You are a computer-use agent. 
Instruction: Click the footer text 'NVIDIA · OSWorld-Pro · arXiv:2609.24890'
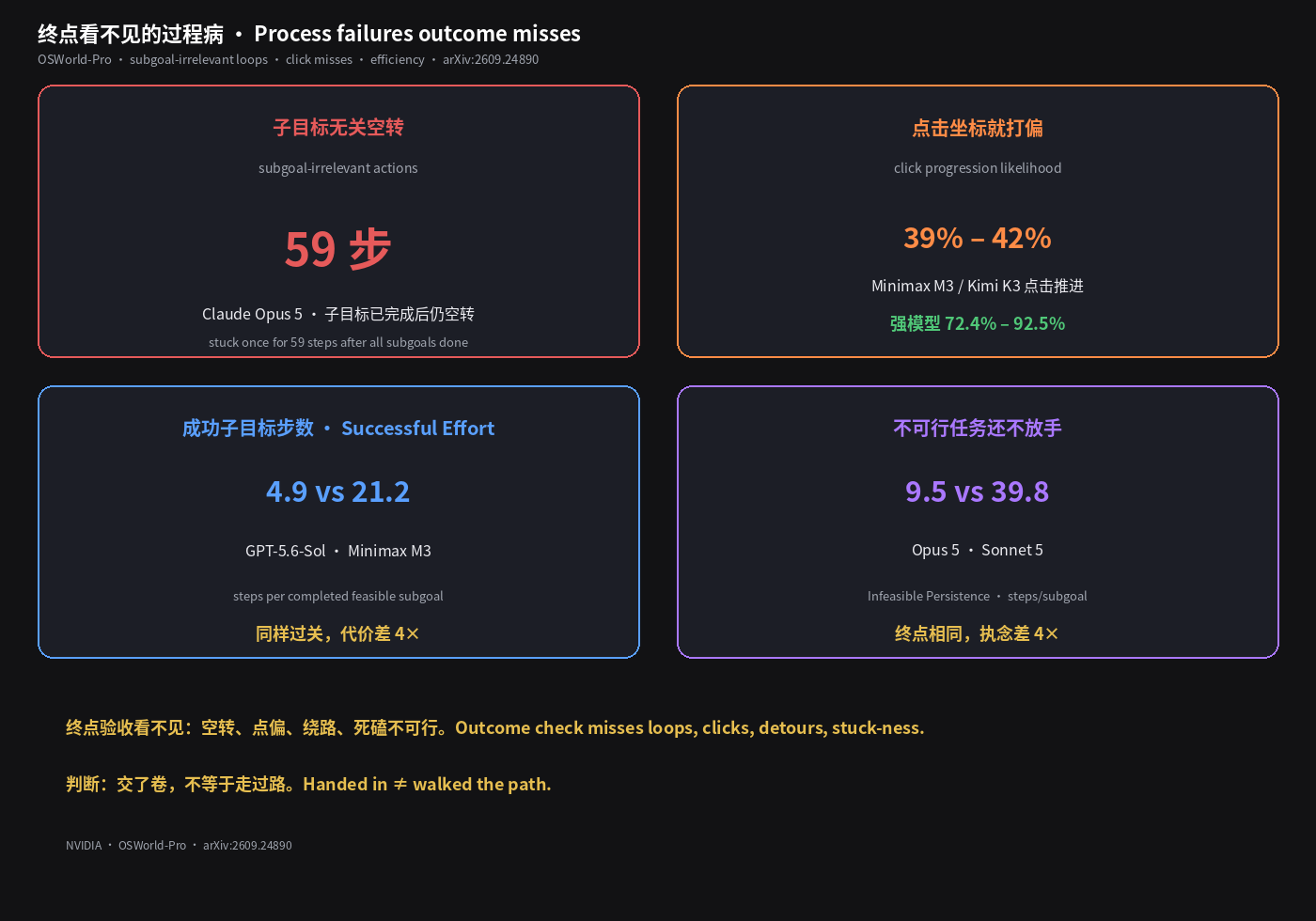(179, 845)
